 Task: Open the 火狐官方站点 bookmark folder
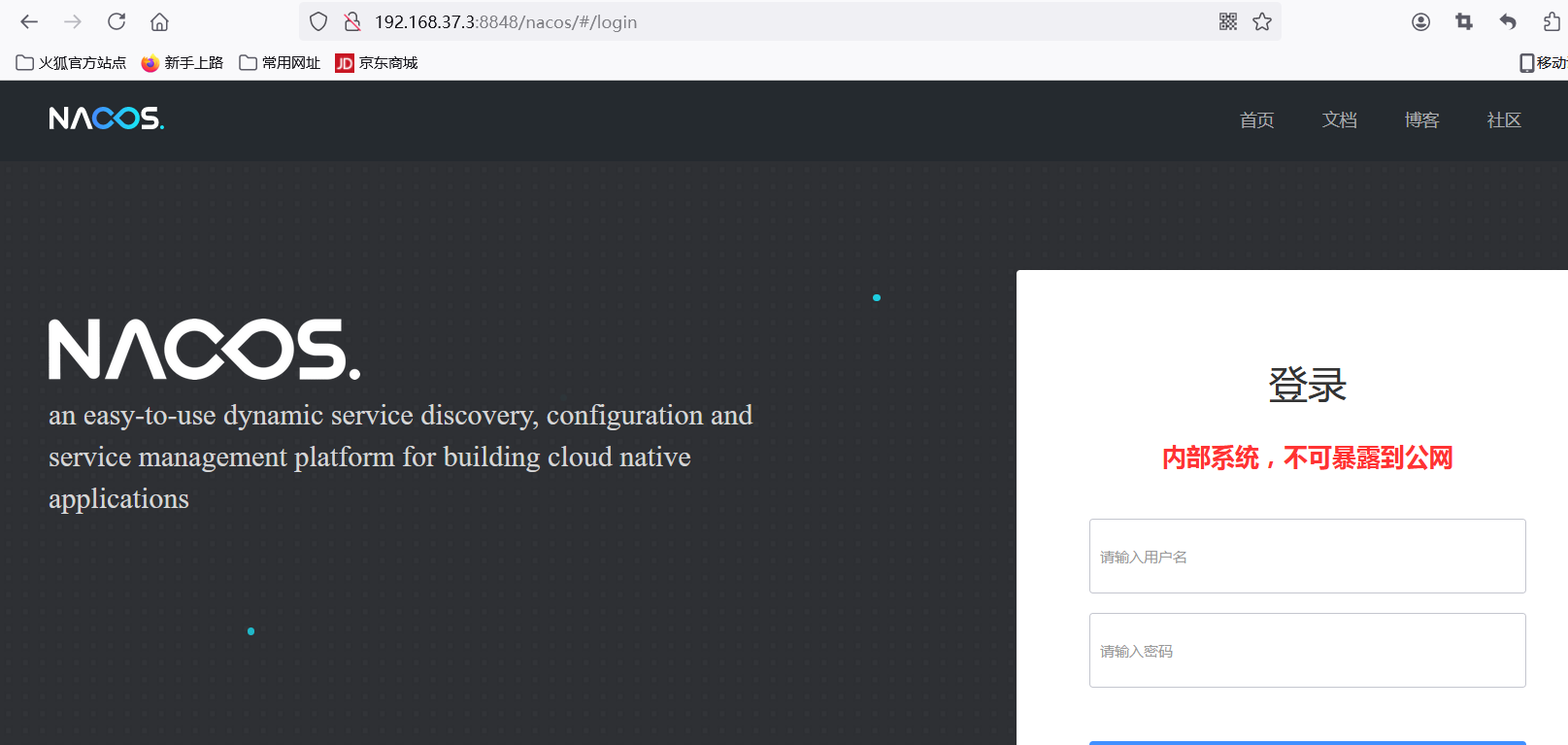pos(72,63)
